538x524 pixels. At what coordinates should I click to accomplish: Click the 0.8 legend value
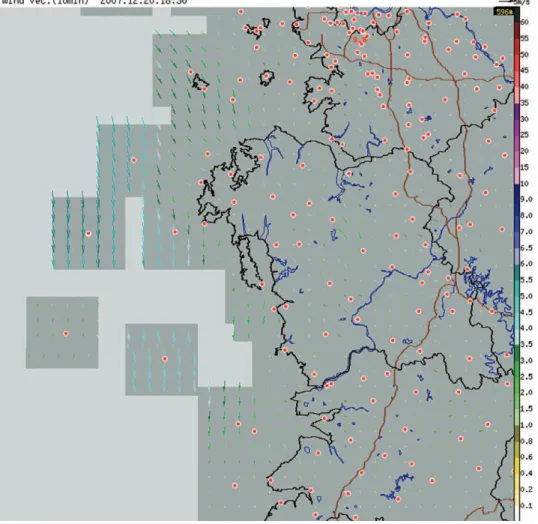point(526,441)
